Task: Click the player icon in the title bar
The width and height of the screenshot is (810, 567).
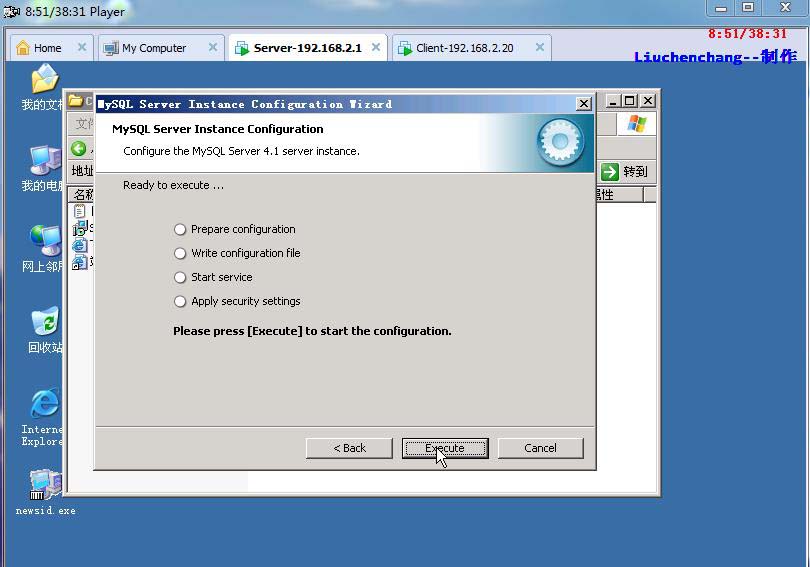Action: coord(11,11)
